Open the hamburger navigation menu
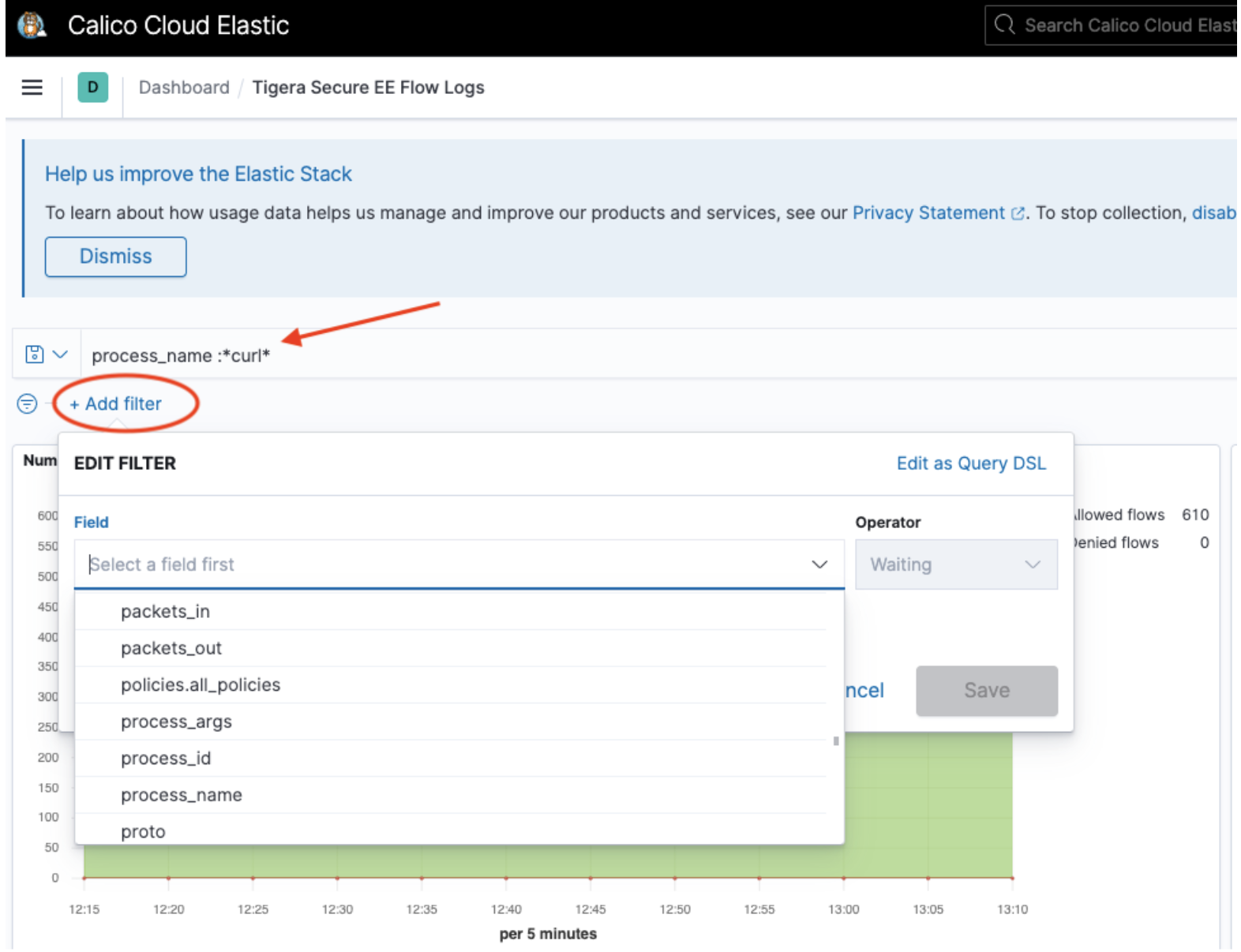The height and width of the screenshot is (952, 1241). point(32,88)
